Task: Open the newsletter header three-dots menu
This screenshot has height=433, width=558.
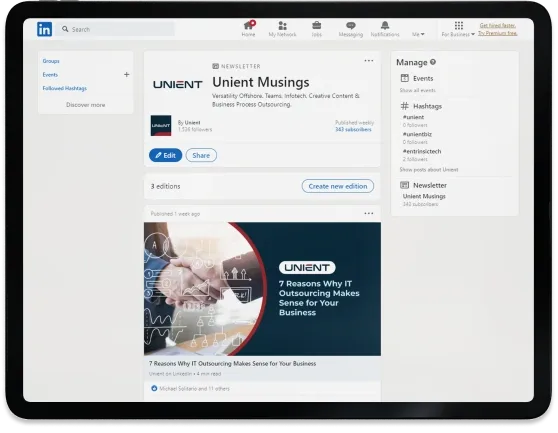Action: pyautogui.click(x=369, y=61)
